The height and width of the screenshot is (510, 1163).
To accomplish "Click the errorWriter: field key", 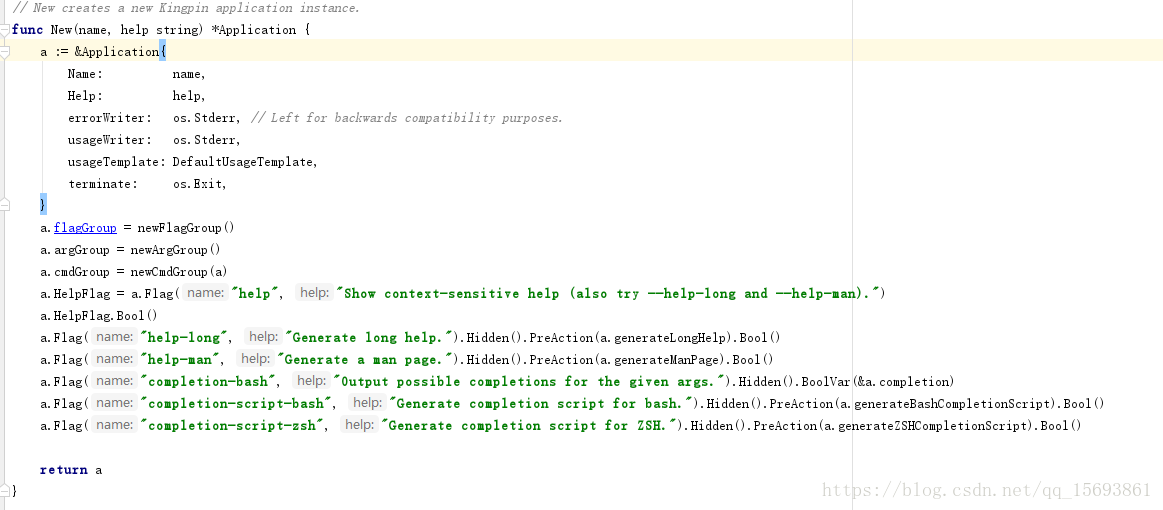I will coord(110,118).
